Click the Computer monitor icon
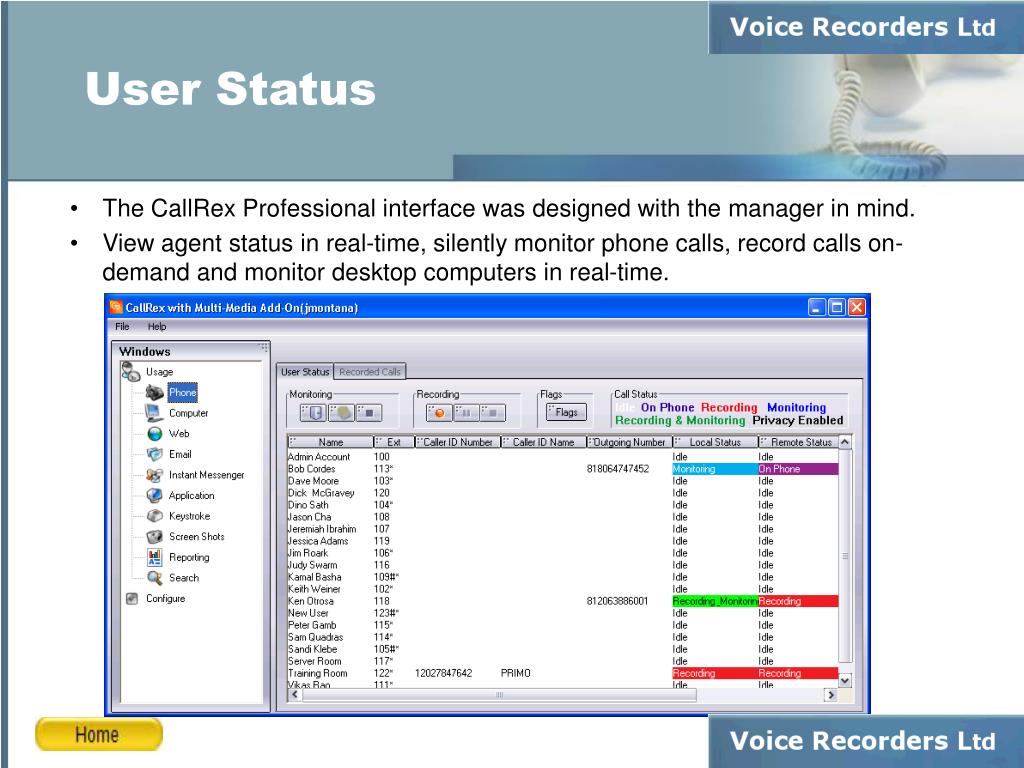Image resolution: width=1024 pixels, height=768 pixels. click(x=154, y=413)
